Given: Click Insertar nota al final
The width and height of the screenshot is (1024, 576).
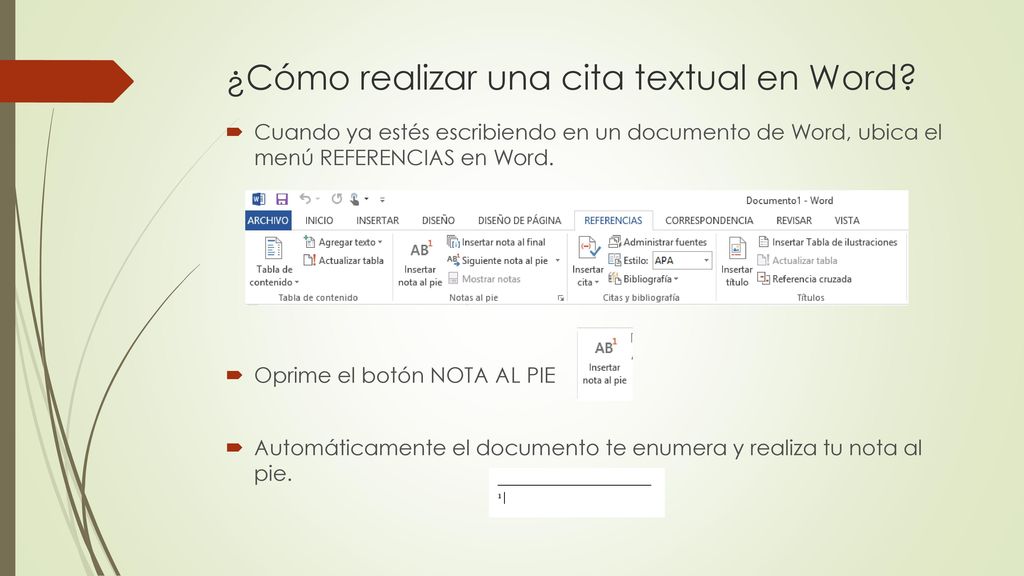Looking at the screenshot, I should click(496, 242).
